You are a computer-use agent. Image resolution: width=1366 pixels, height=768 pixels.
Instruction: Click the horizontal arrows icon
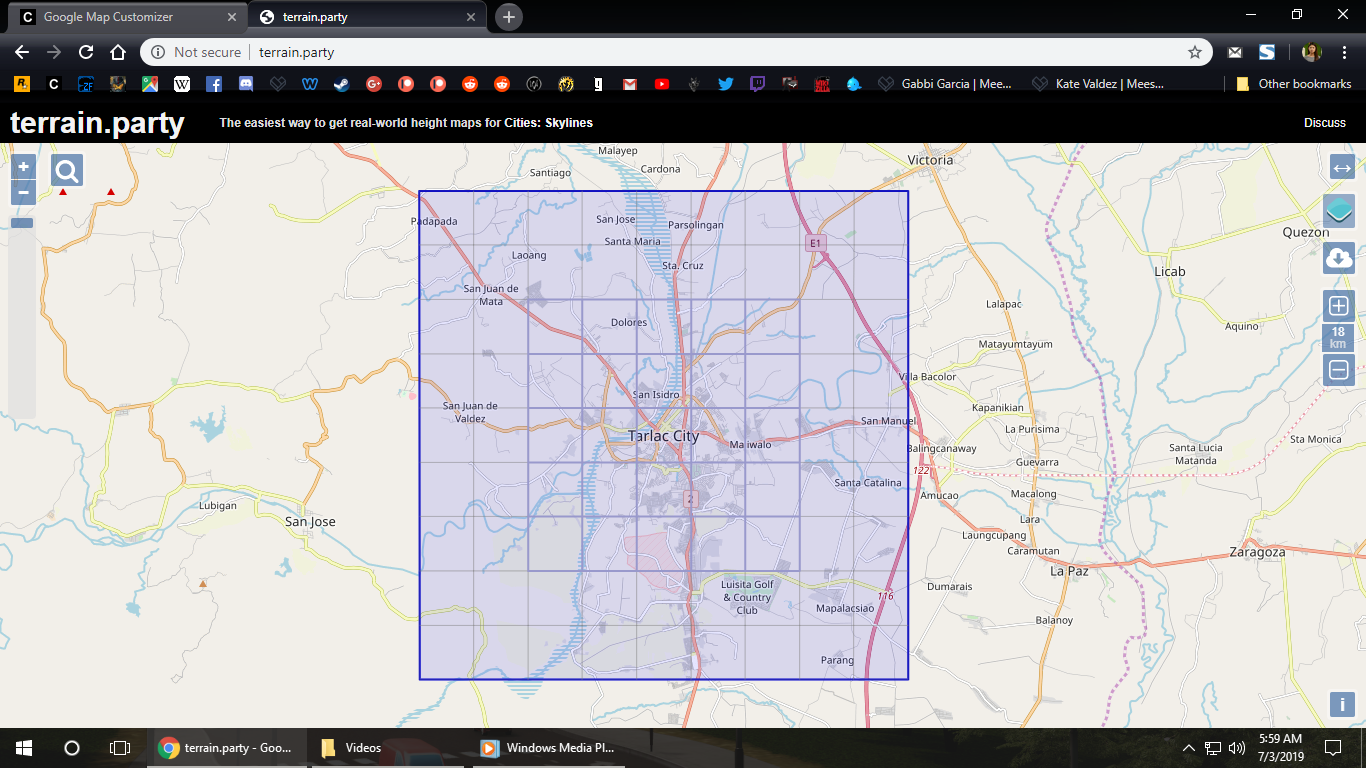point(1342,168)
